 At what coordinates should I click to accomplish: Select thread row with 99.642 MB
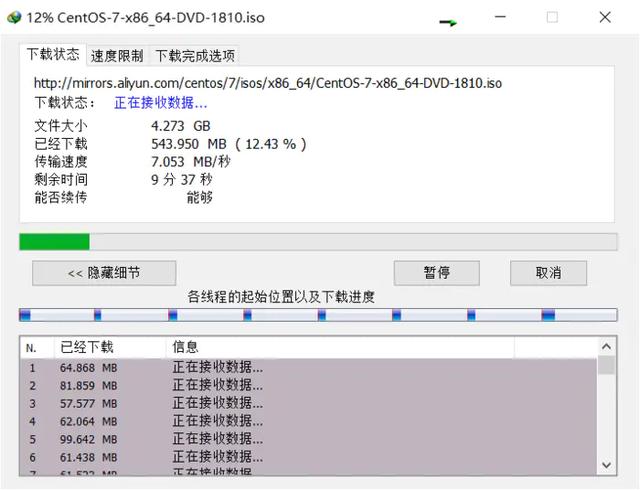[309, 439]
